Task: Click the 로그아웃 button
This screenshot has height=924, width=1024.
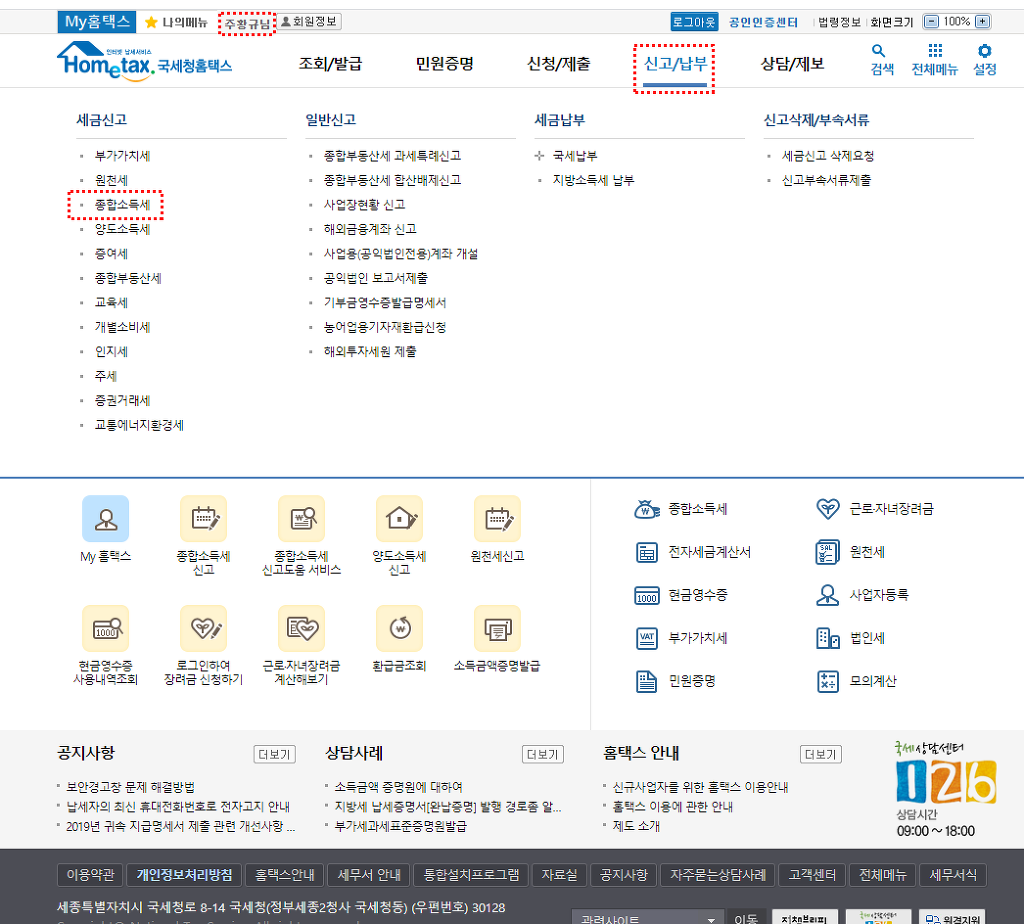Action: pyautogui.click(x=694, y=22)
